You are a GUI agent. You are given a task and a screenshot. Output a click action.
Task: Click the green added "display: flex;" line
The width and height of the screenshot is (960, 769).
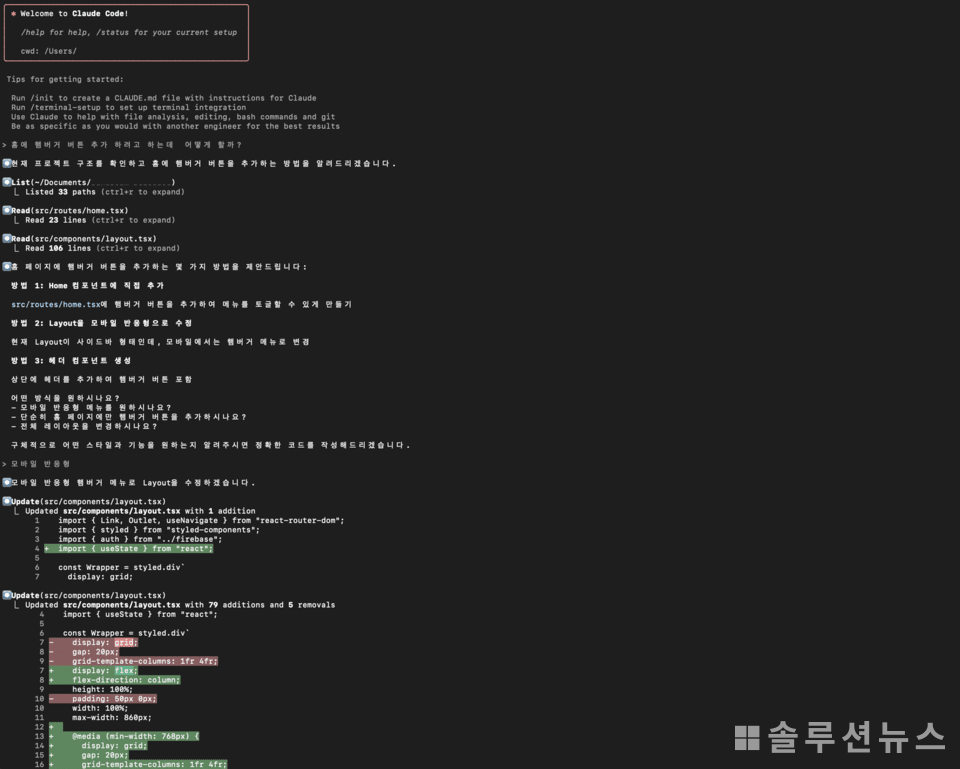pos(94,671)
